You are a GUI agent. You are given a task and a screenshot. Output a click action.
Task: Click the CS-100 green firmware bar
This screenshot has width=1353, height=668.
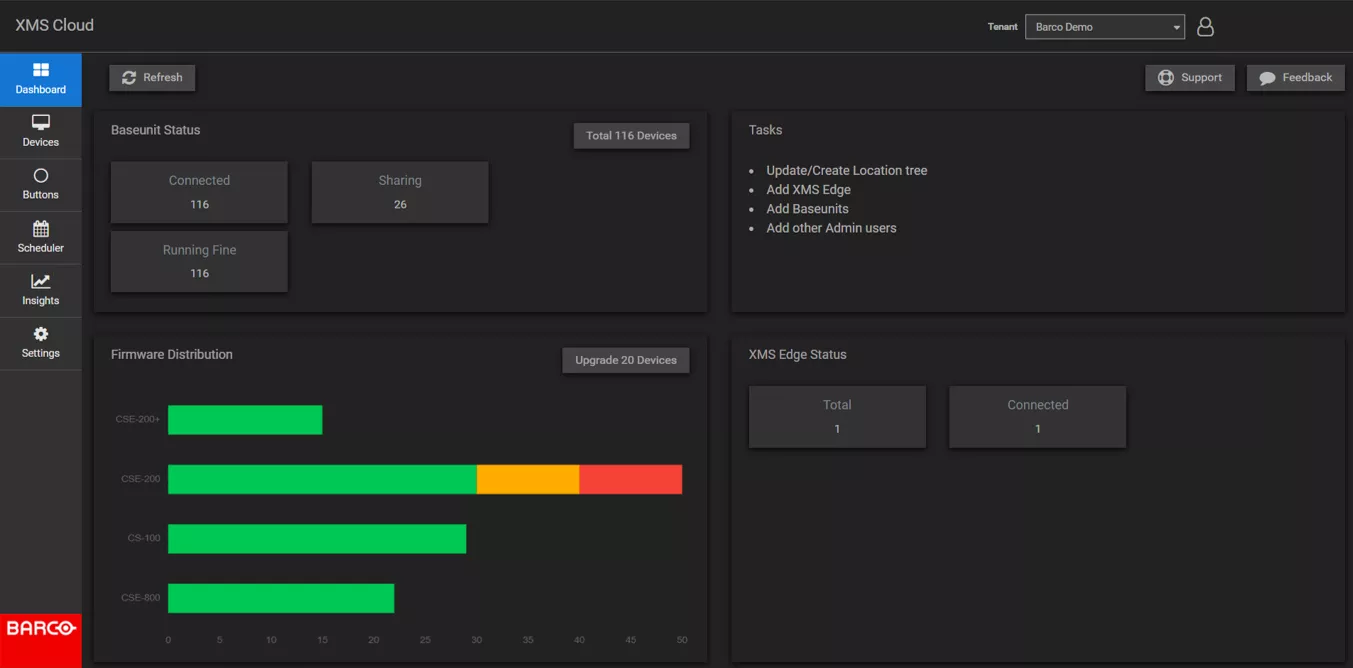(317, 539)
